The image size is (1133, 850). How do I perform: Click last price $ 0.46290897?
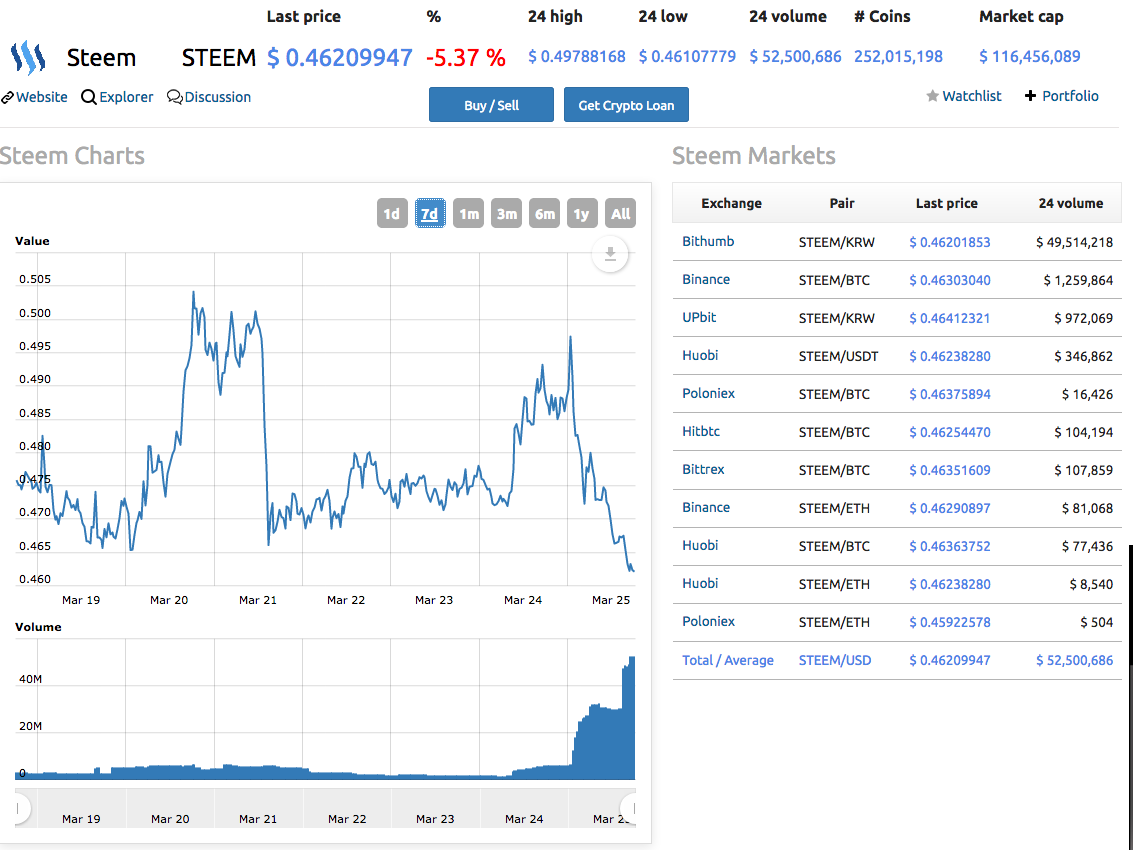pos(949,508)
